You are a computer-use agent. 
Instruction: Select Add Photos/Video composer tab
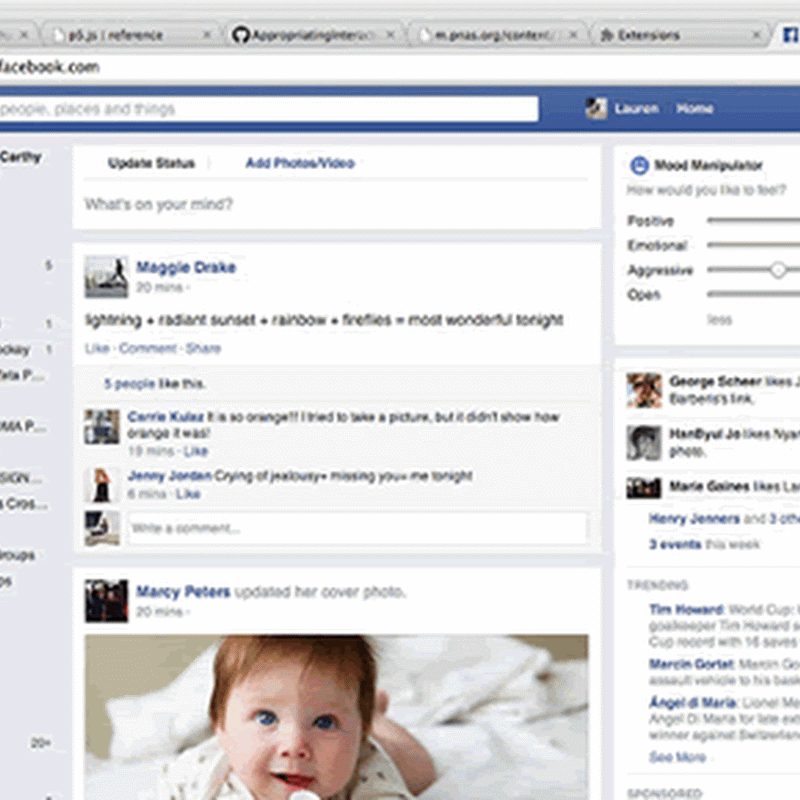pos(300,163)
